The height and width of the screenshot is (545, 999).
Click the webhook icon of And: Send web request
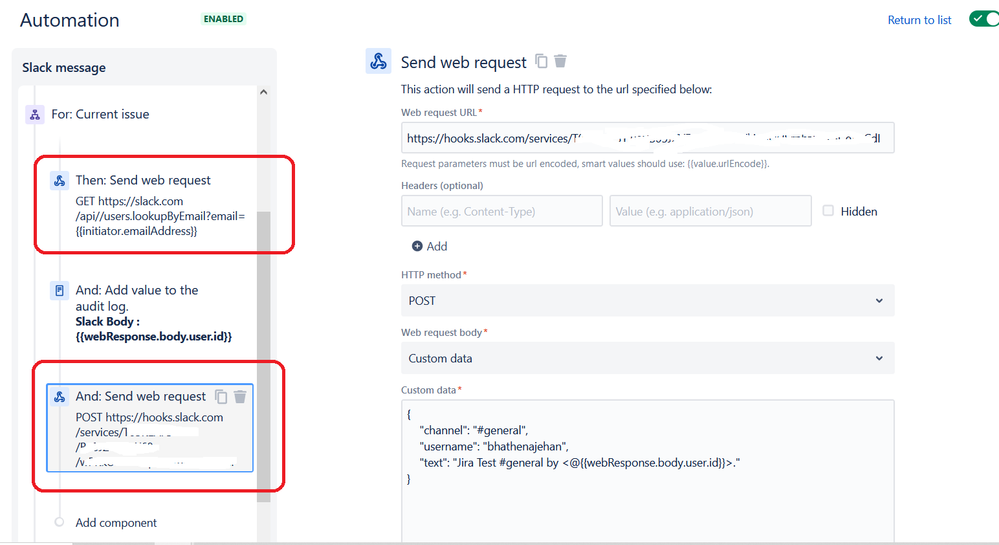pos(59,396)
